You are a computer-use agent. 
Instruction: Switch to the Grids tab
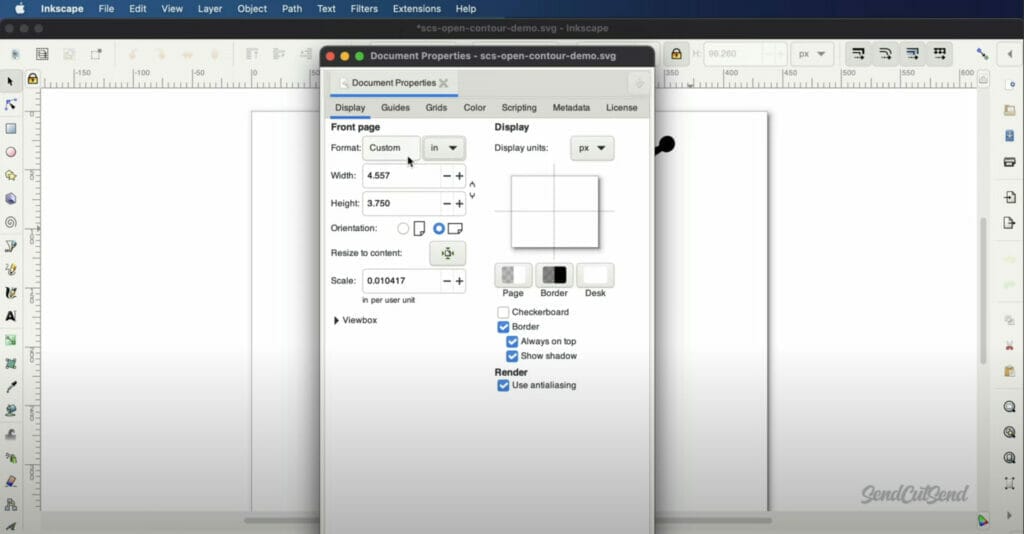coord(436,107)
